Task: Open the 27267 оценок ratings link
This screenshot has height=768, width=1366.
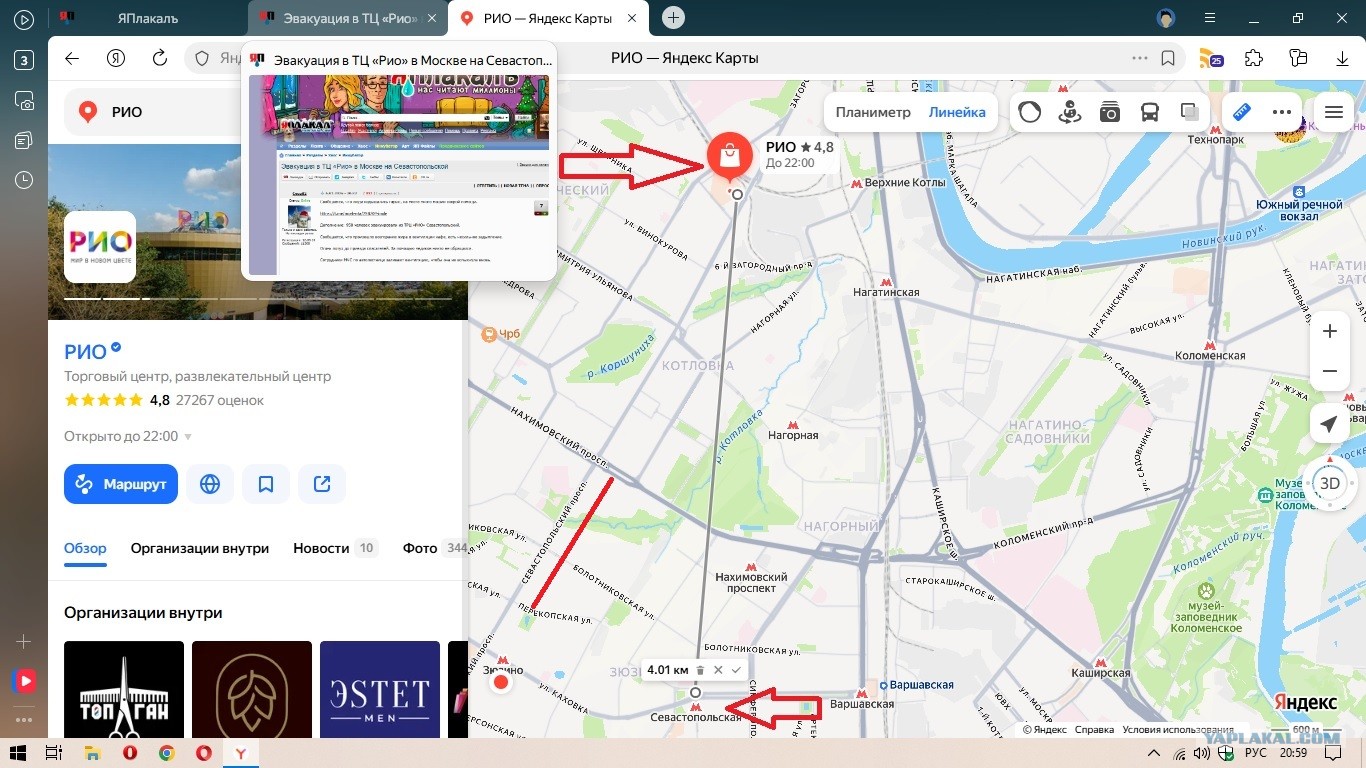Action: pos(219,400)
